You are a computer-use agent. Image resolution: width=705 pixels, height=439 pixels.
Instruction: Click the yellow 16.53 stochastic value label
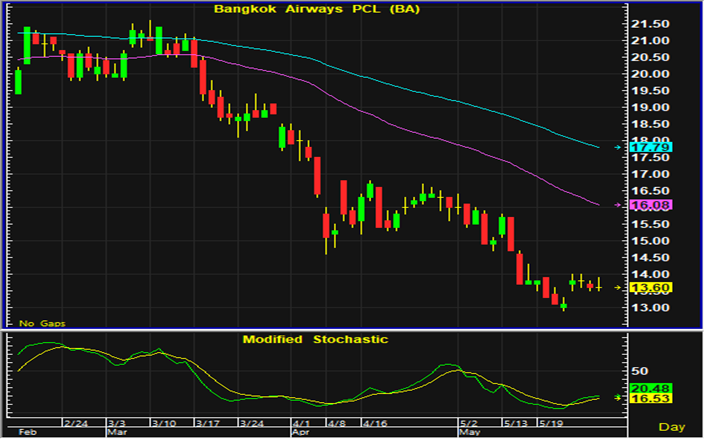(x=651, y=399)
